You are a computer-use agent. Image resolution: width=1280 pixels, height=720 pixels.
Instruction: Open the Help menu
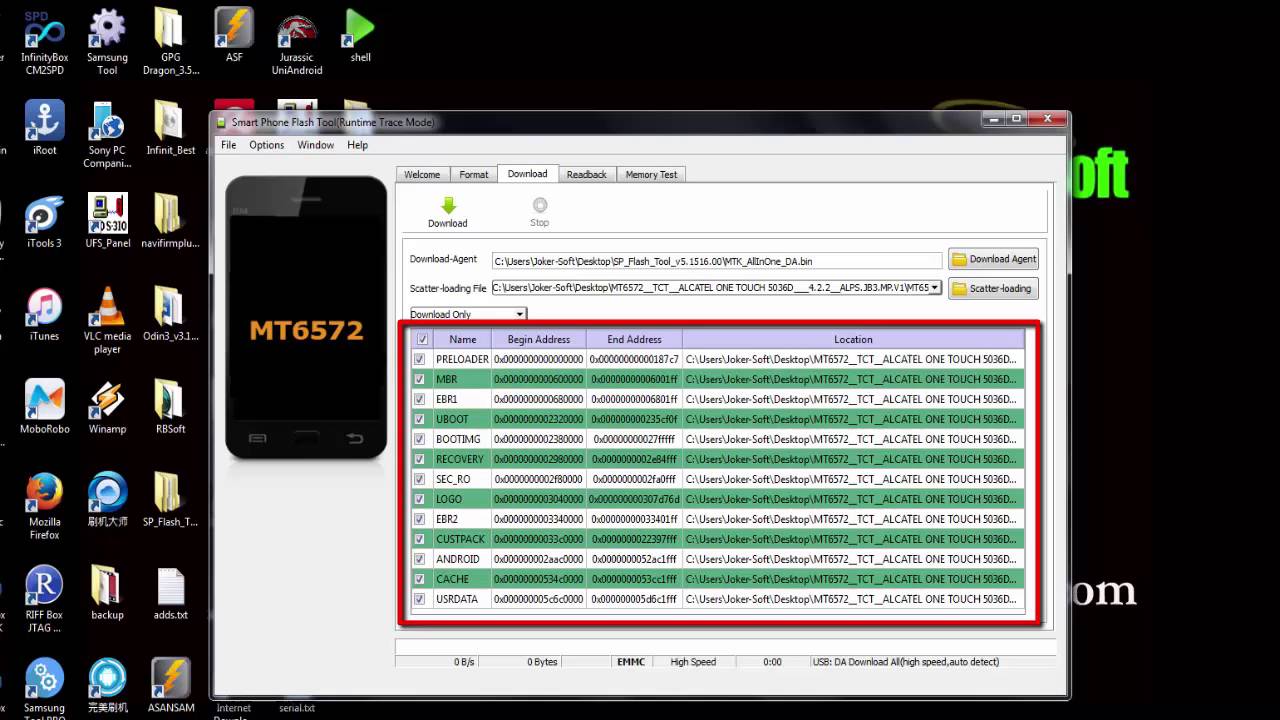pos(358,145)
